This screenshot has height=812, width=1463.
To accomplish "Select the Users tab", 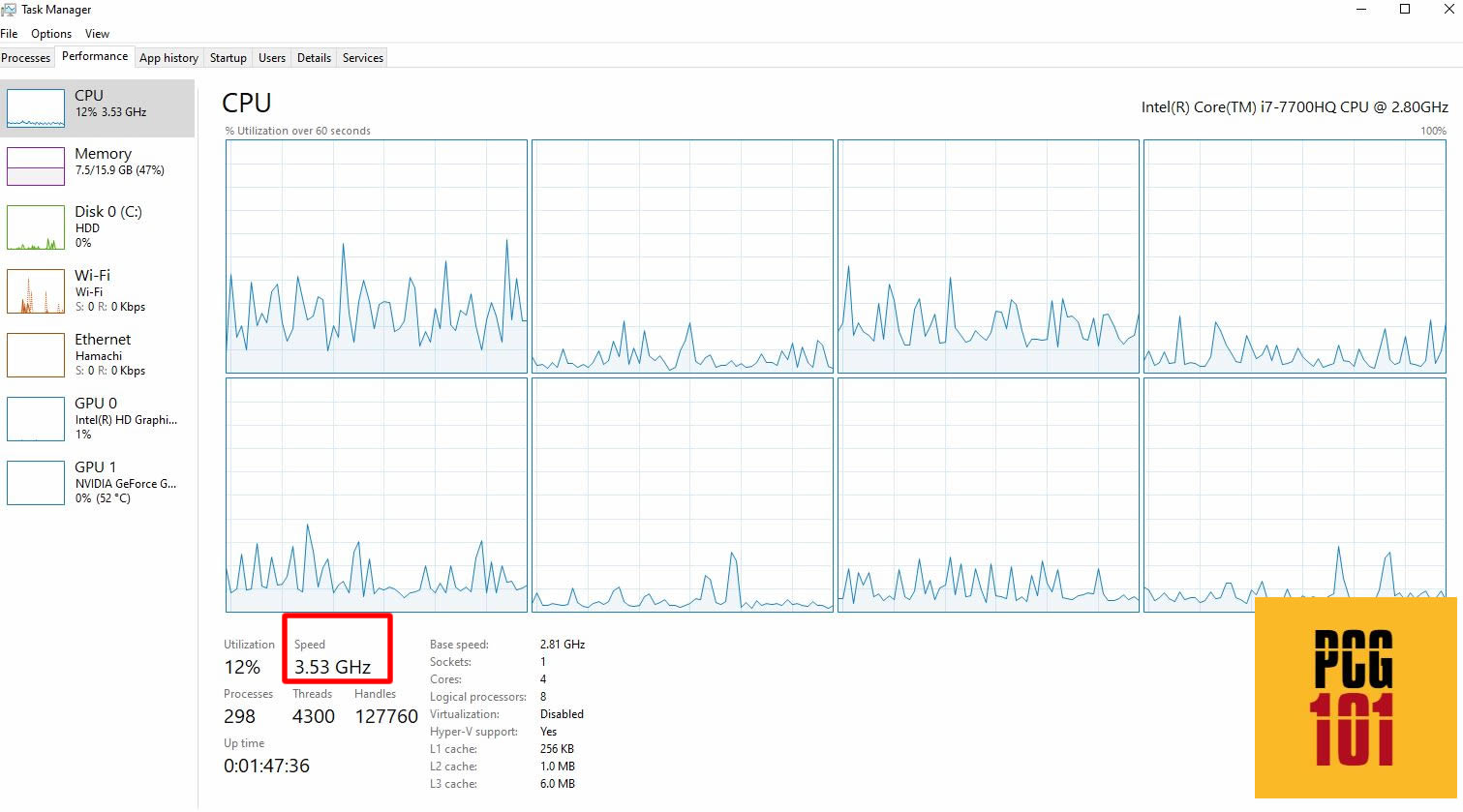I will (271, 57).
